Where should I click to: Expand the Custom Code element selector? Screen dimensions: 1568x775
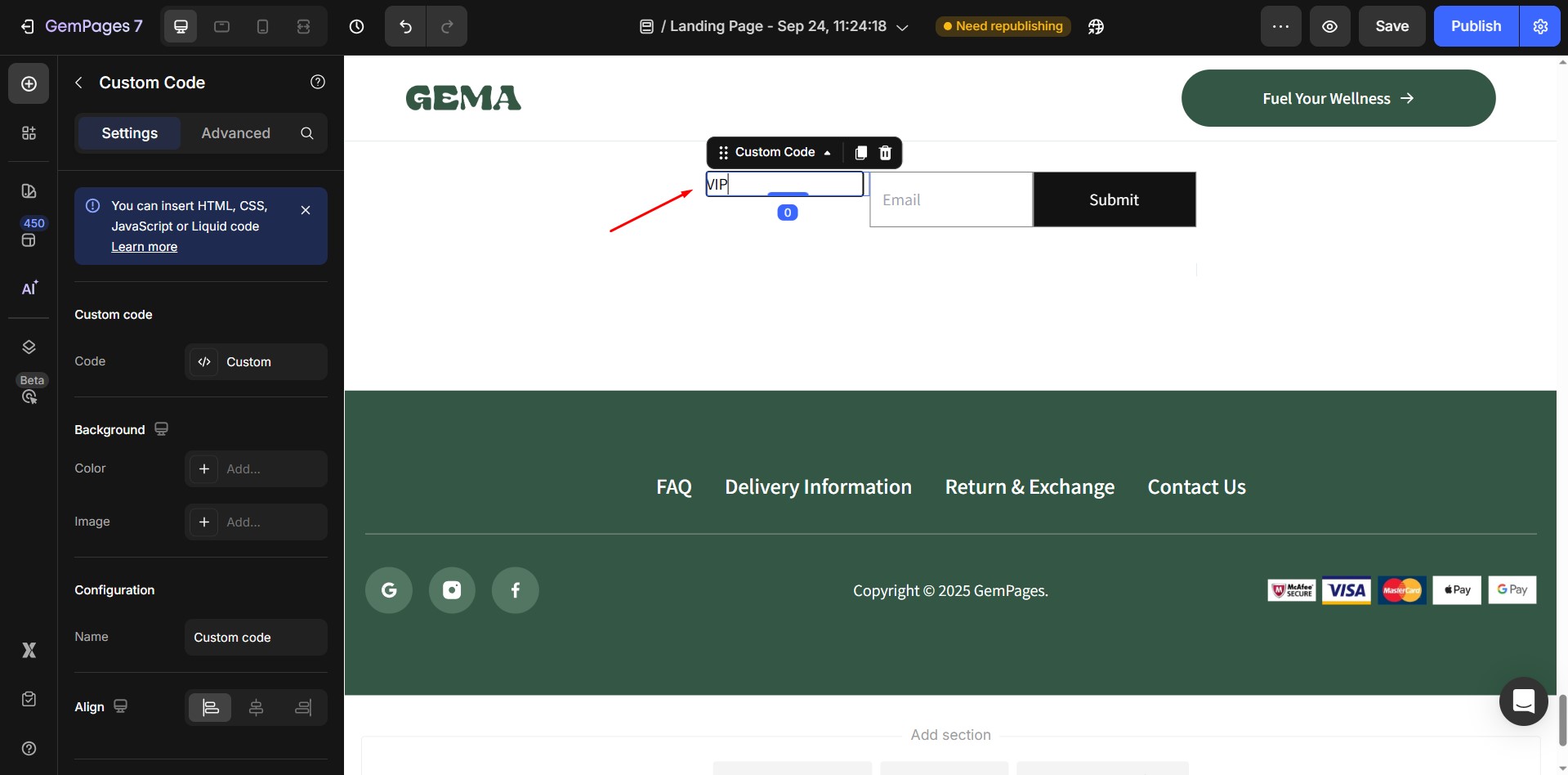pyautogui.click(x=783, y=152)
